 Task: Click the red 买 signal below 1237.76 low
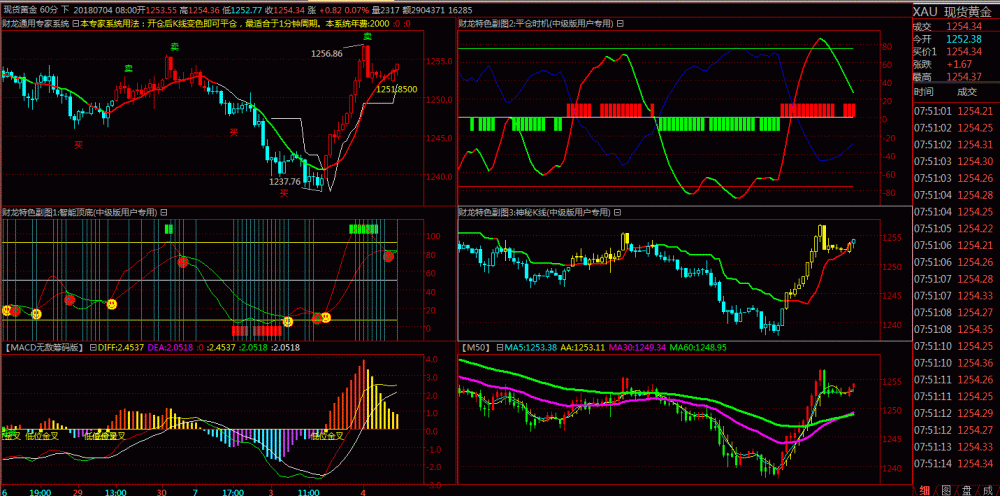coord(285,193)
